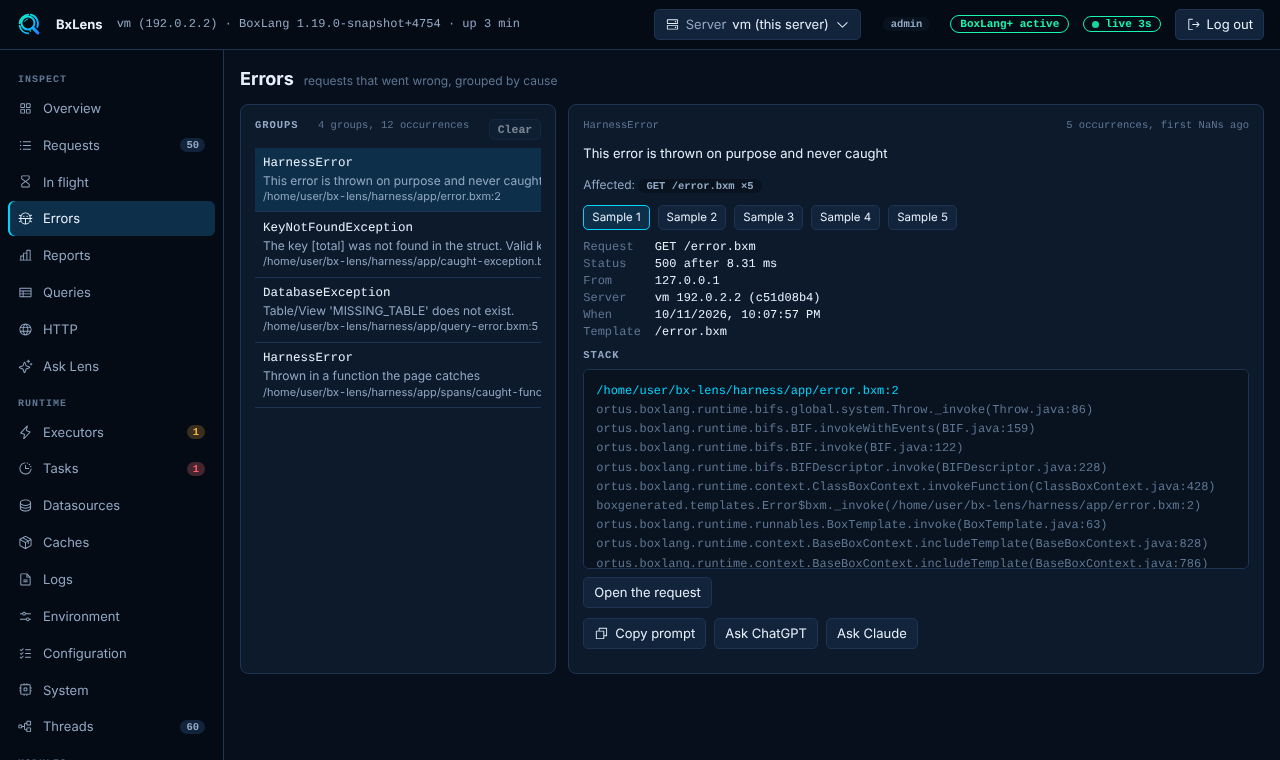Click the error.bxm:2 stack trace top line
This screenshot has height=760, width=1280.
747,390
